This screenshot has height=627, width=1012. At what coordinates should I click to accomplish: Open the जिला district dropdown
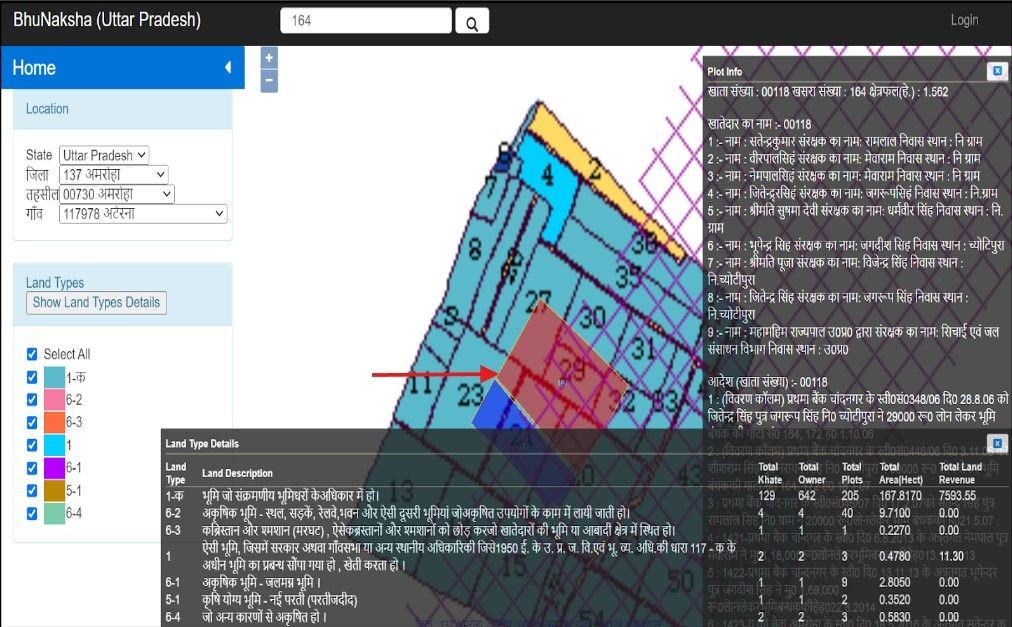point(113,174)
